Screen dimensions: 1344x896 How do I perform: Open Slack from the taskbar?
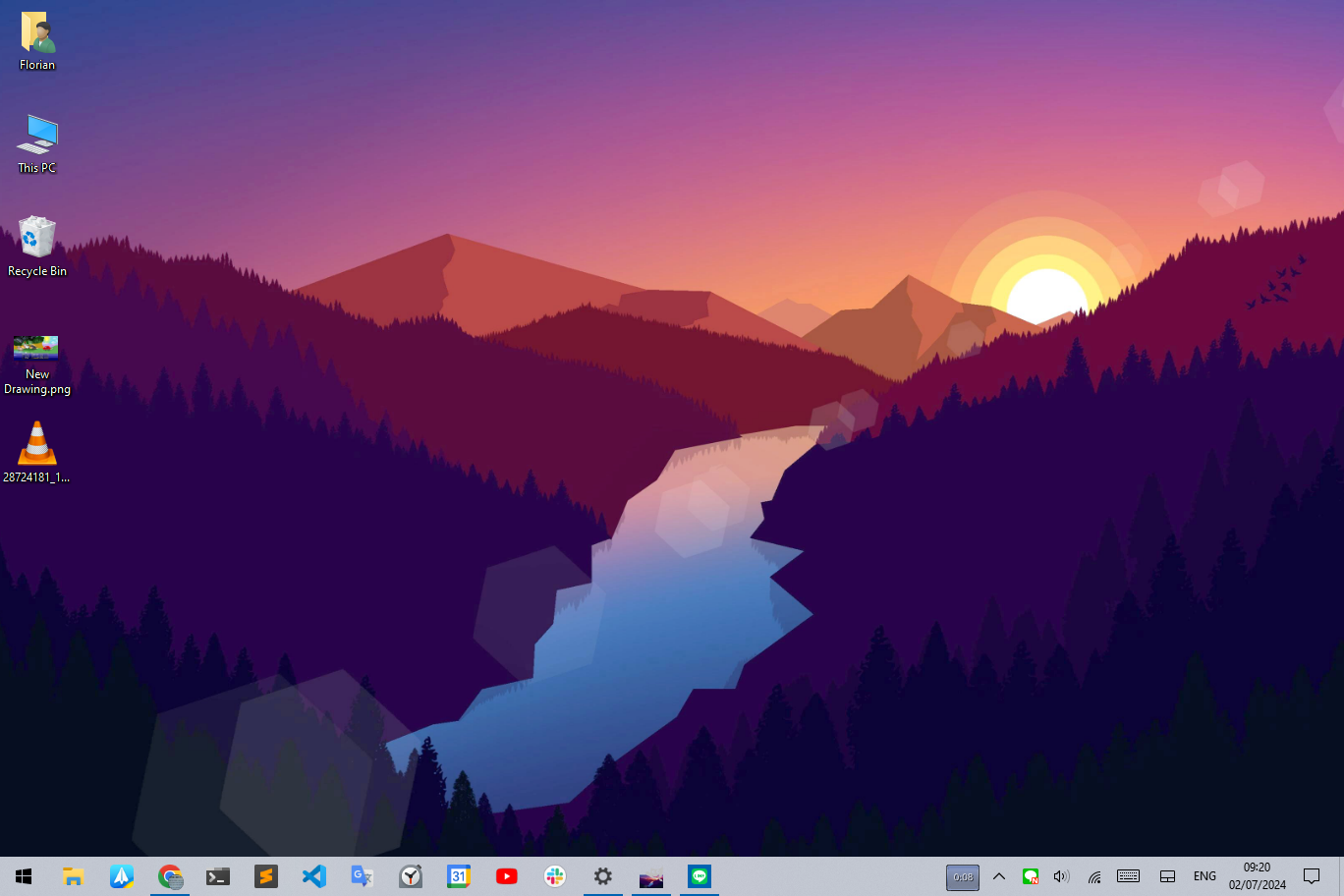(x=555, y=876)
